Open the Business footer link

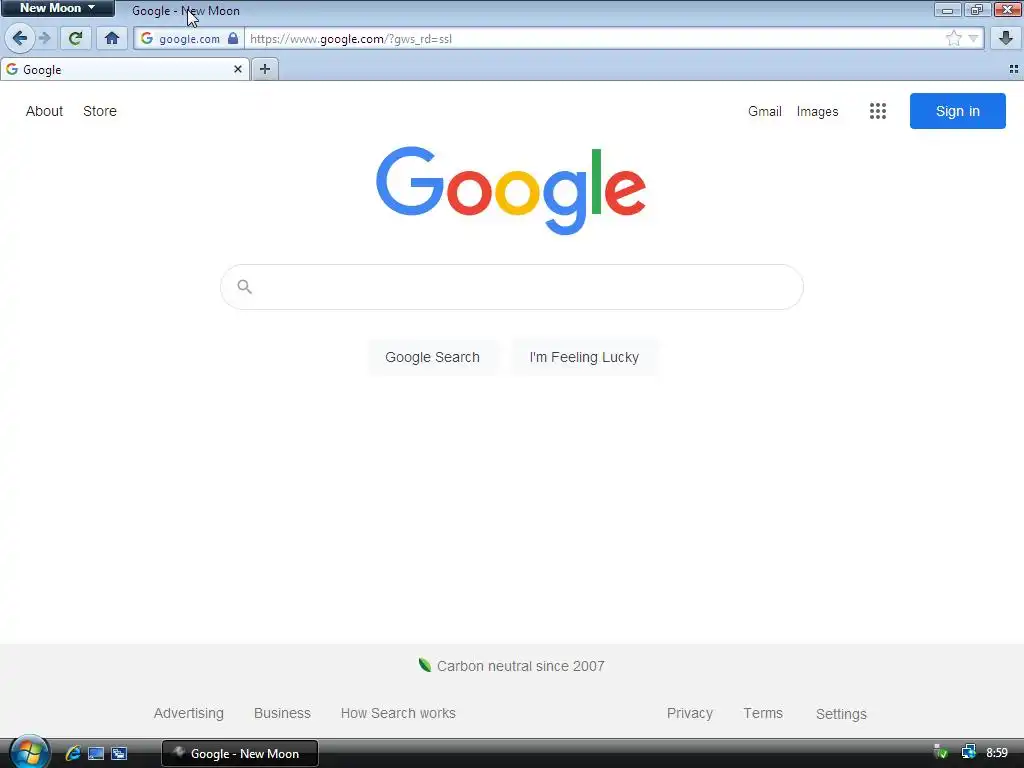point(282,713)
